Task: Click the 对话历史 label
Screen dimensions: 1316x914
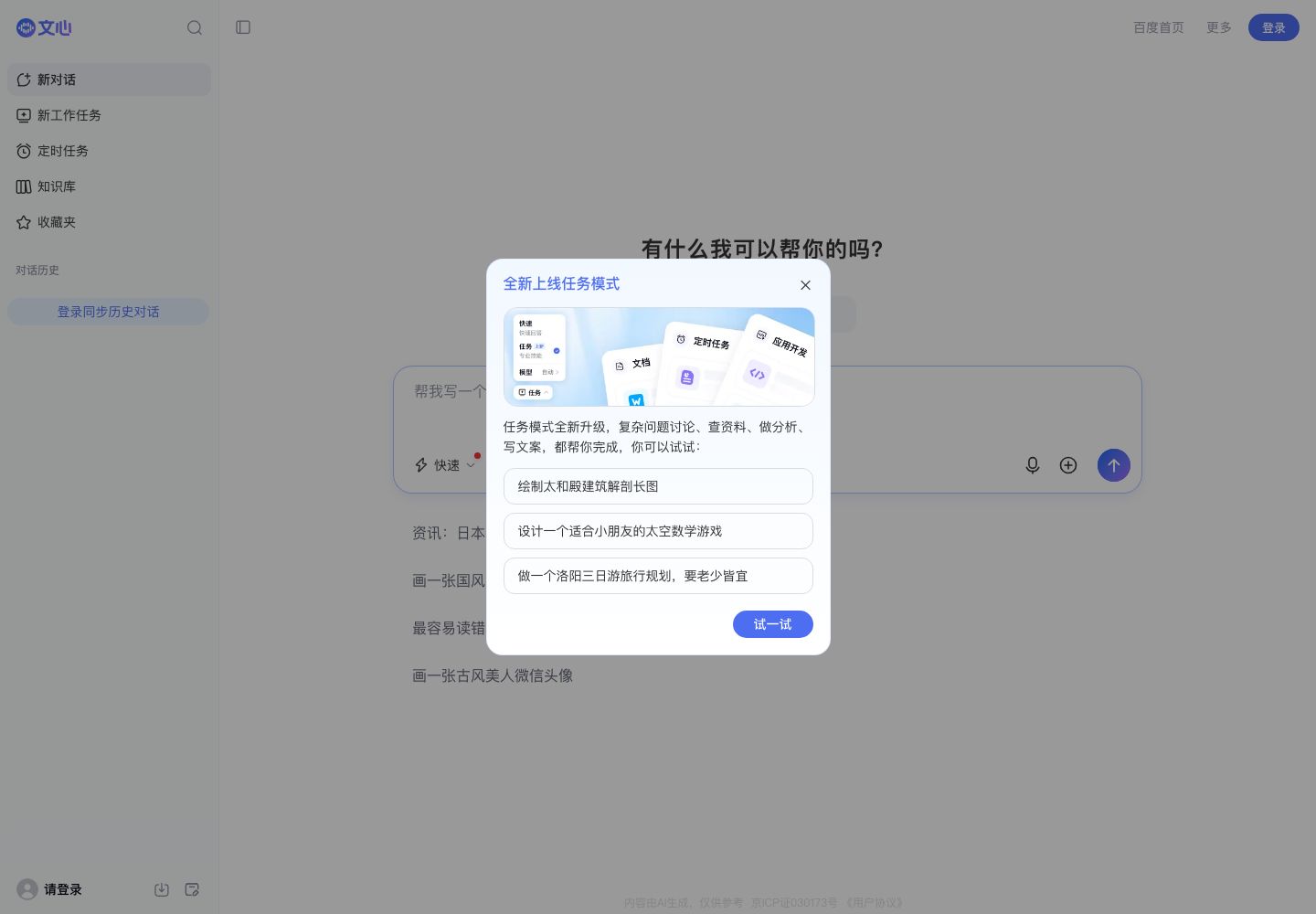Action: coord(37,271)
